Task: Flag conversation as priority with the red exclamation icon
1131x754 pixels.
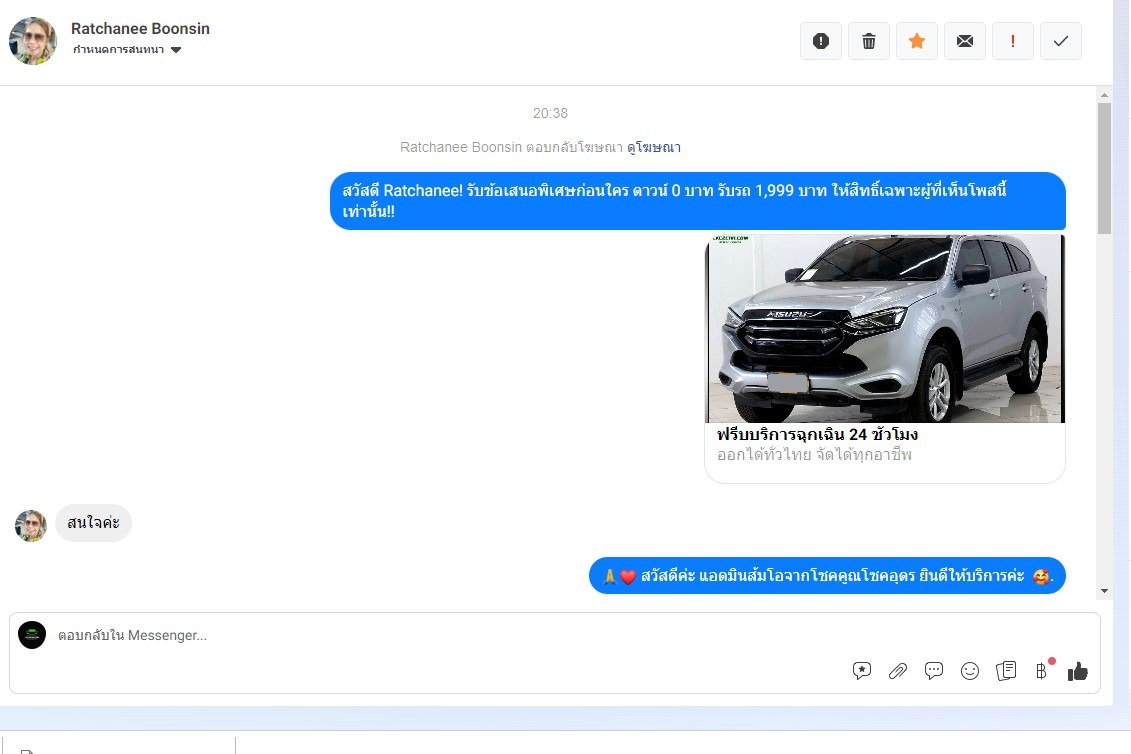Action: pos(1013,41)
